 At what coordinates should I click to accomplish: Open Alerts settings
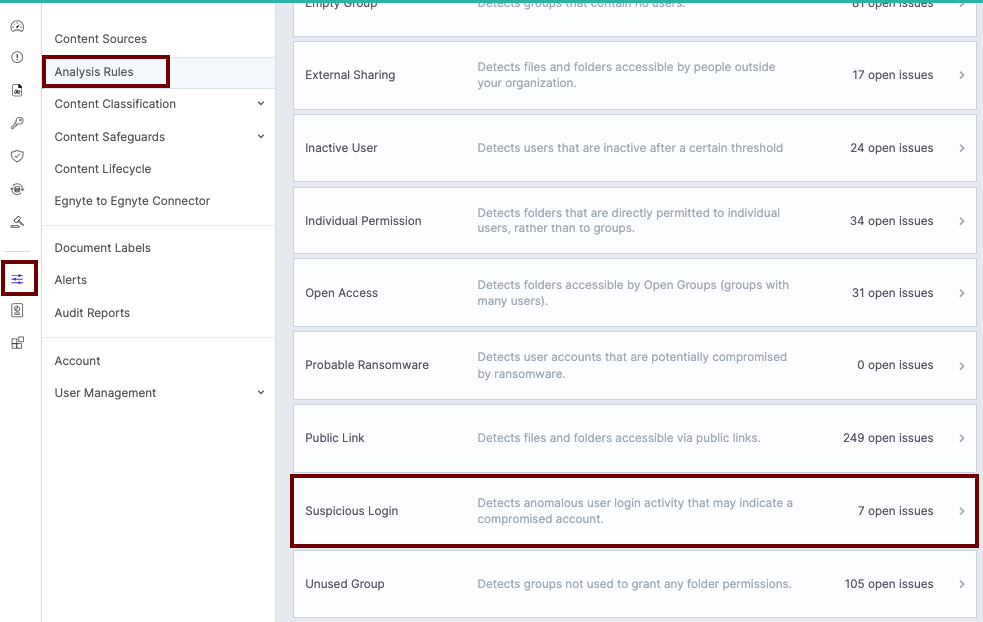click(x=71, y=280)
